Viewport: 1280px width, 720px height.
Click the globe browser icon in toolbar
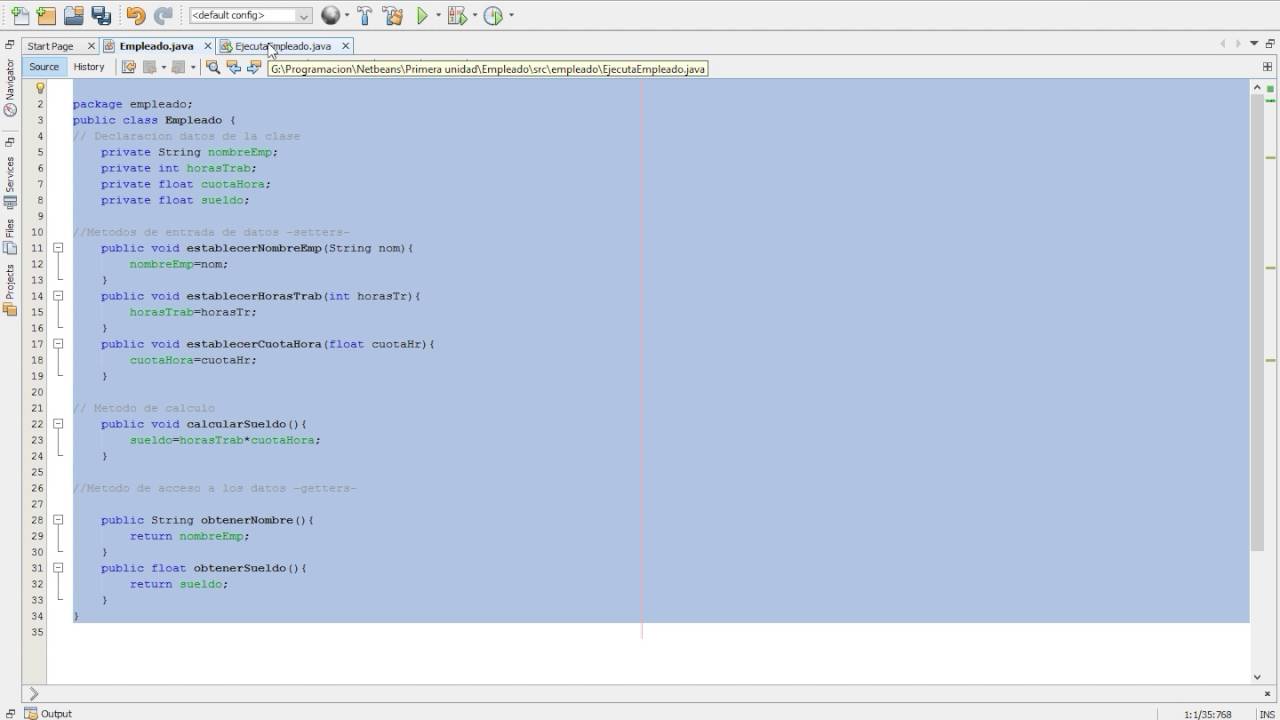point(330,15)
